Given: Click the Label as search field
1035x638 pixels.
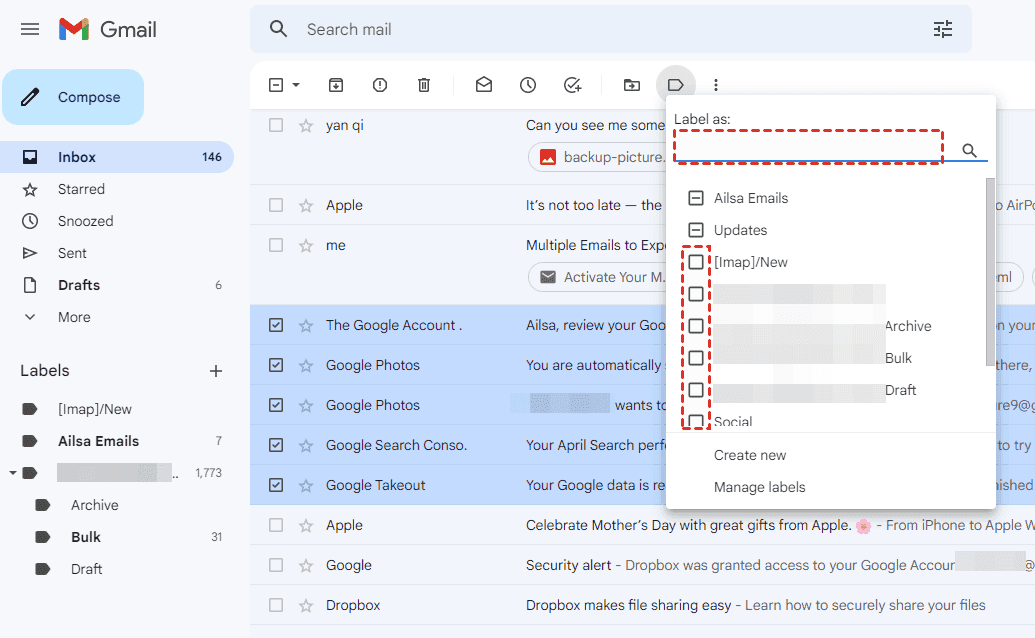Looking at the screenshot, I should pyautogui.click(x=808, y=147).
